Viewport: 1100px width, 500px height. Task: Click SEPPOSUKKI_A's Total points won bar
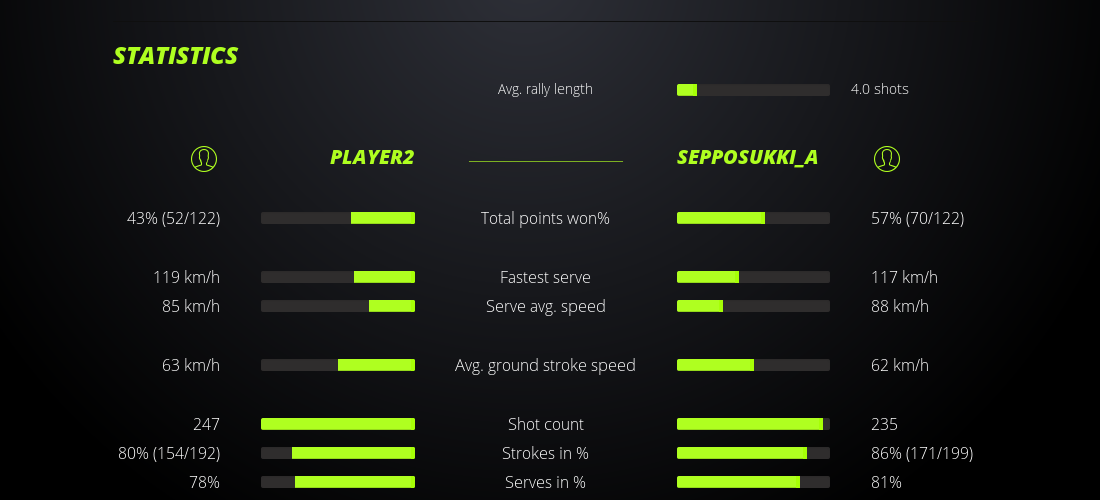(x=753, y=218)
